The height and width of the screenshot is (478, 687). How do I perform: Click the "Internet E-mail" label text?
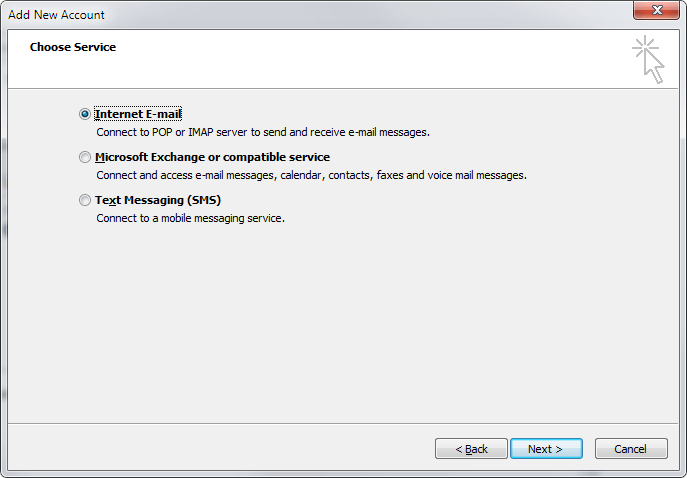pos(138,114)
